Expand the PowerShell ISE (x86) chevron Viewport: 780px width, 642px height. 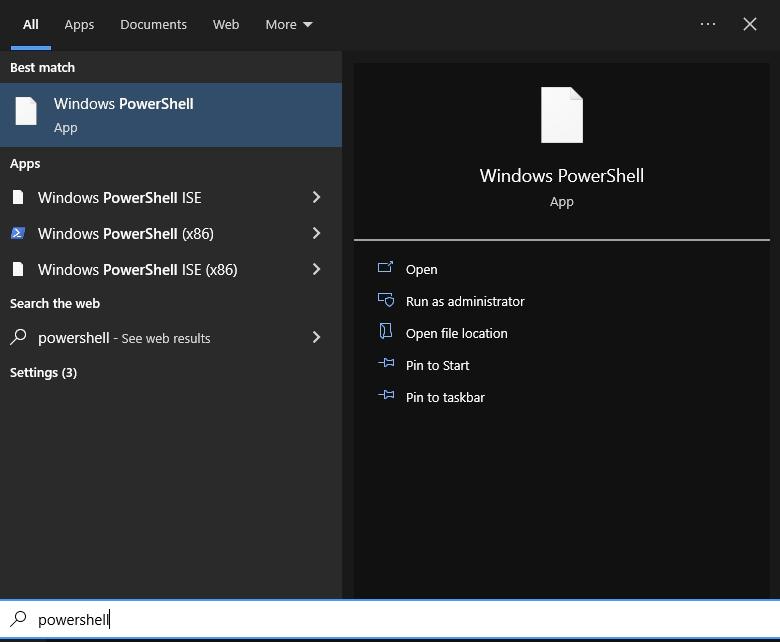pyautogui.click(x=316, y=270)
